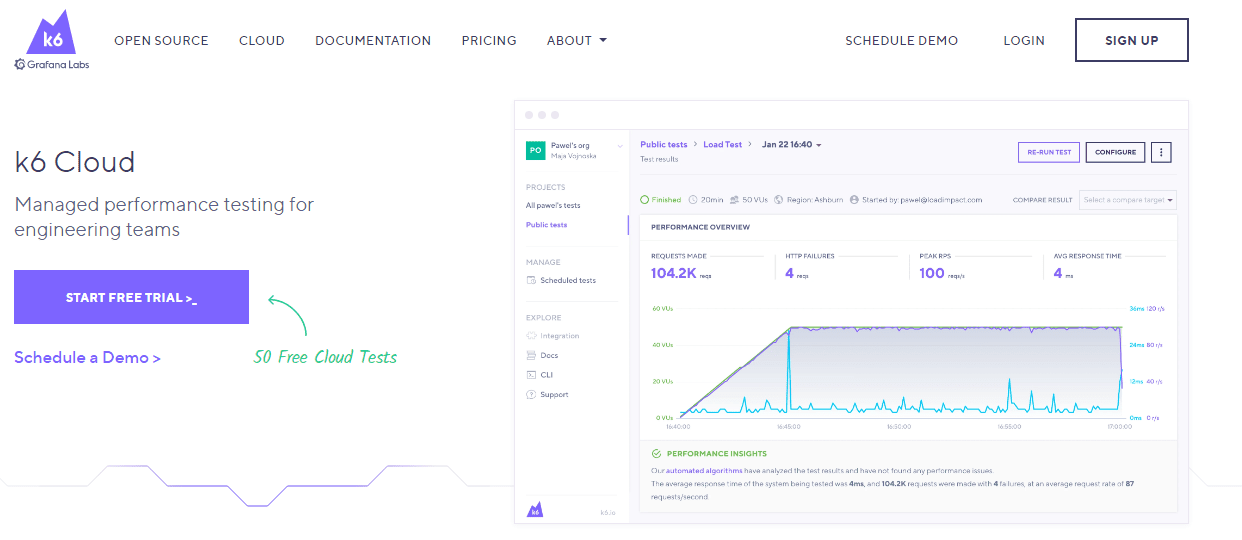The width and height of the screenshot is (1242, 540).
Task: Click the Integration puzzle icon
Action: coord(531,336)
